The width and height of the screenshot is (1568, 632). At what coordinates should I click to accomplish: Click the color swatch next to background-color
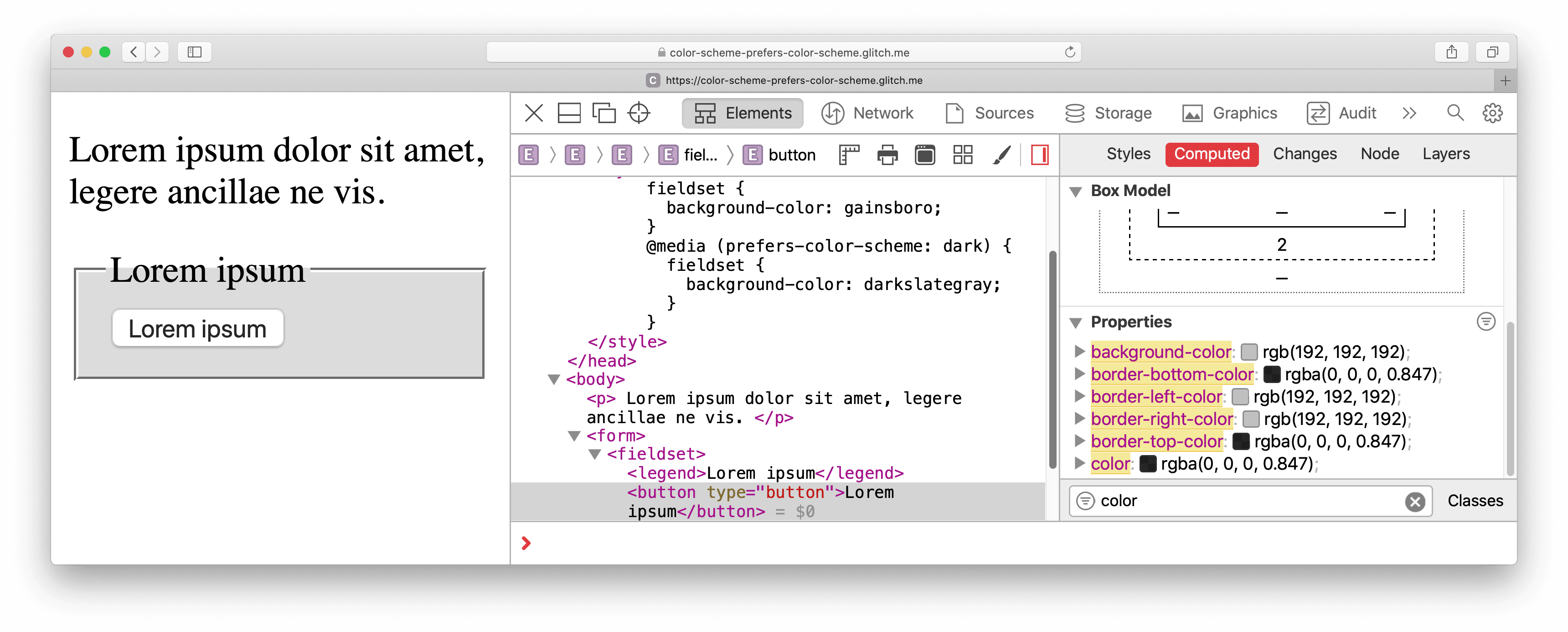click(x=1250, y=350)
